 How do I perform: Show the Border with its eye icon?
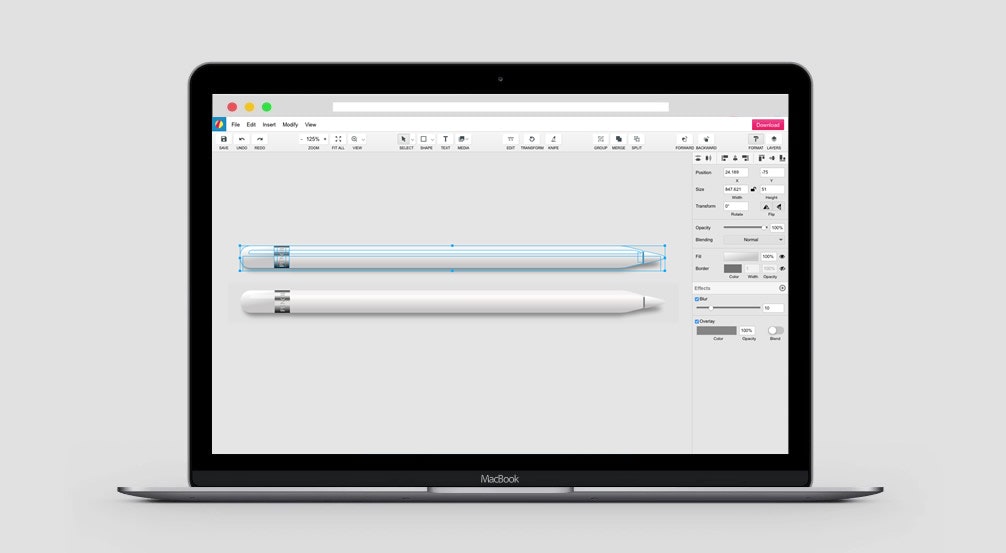tap(782, 269)
